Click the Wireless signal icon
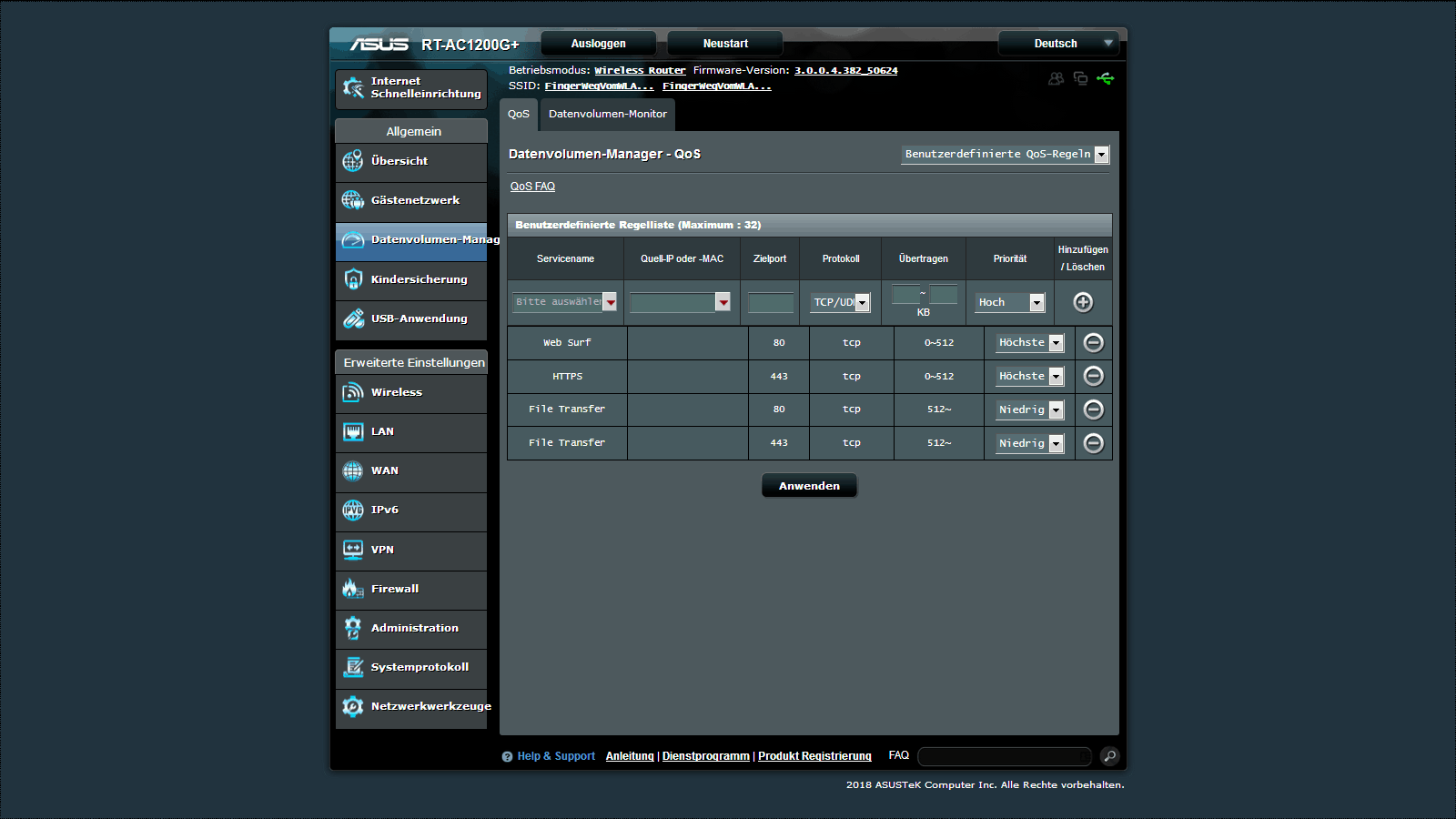Image resolution: width=1456 pixels, height=819 pixels. 353,392
